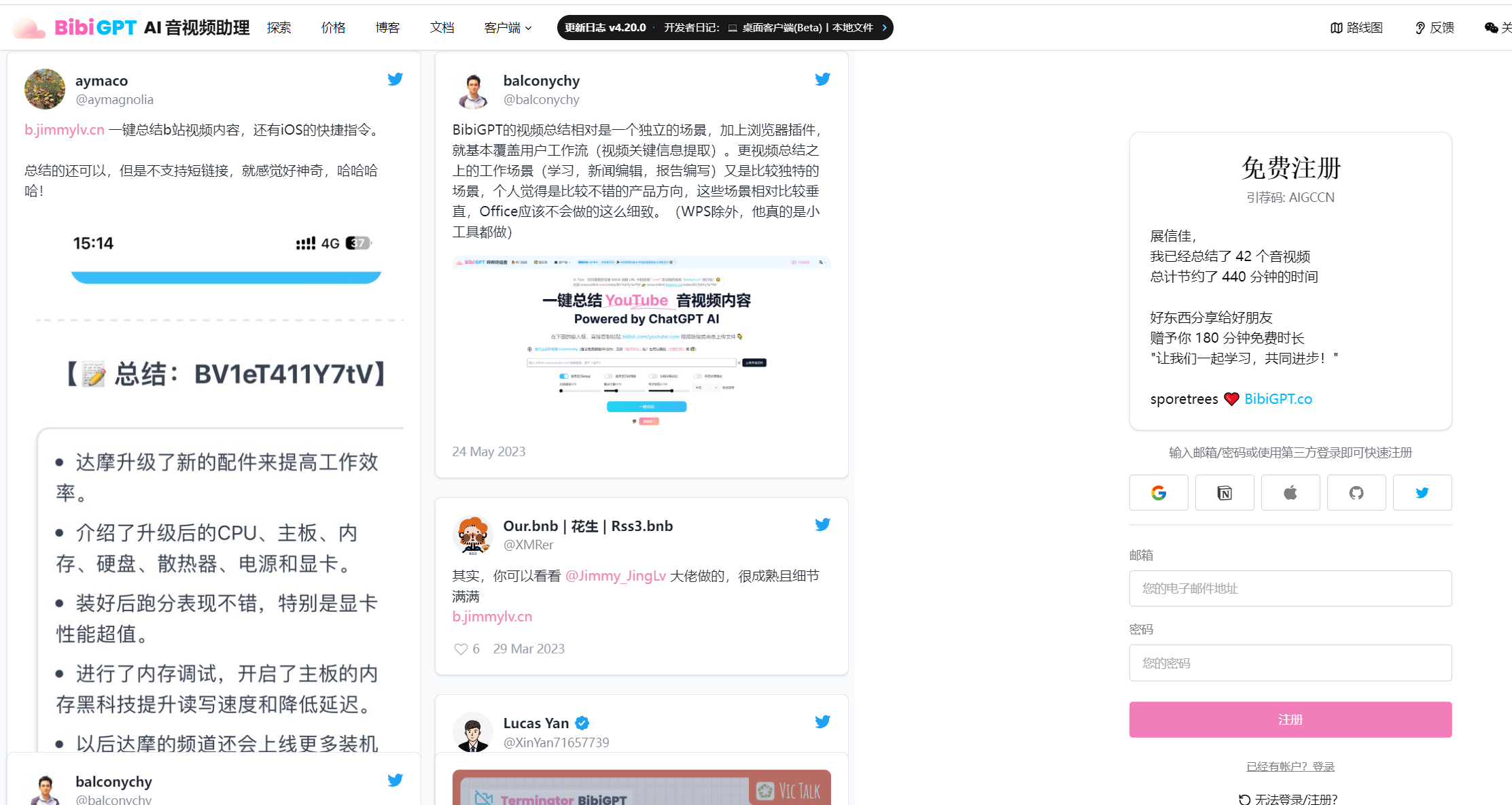Open the b.jimmylv.cn link in aymaco's tweet
Screen dimensions: 1512x805
64,129
